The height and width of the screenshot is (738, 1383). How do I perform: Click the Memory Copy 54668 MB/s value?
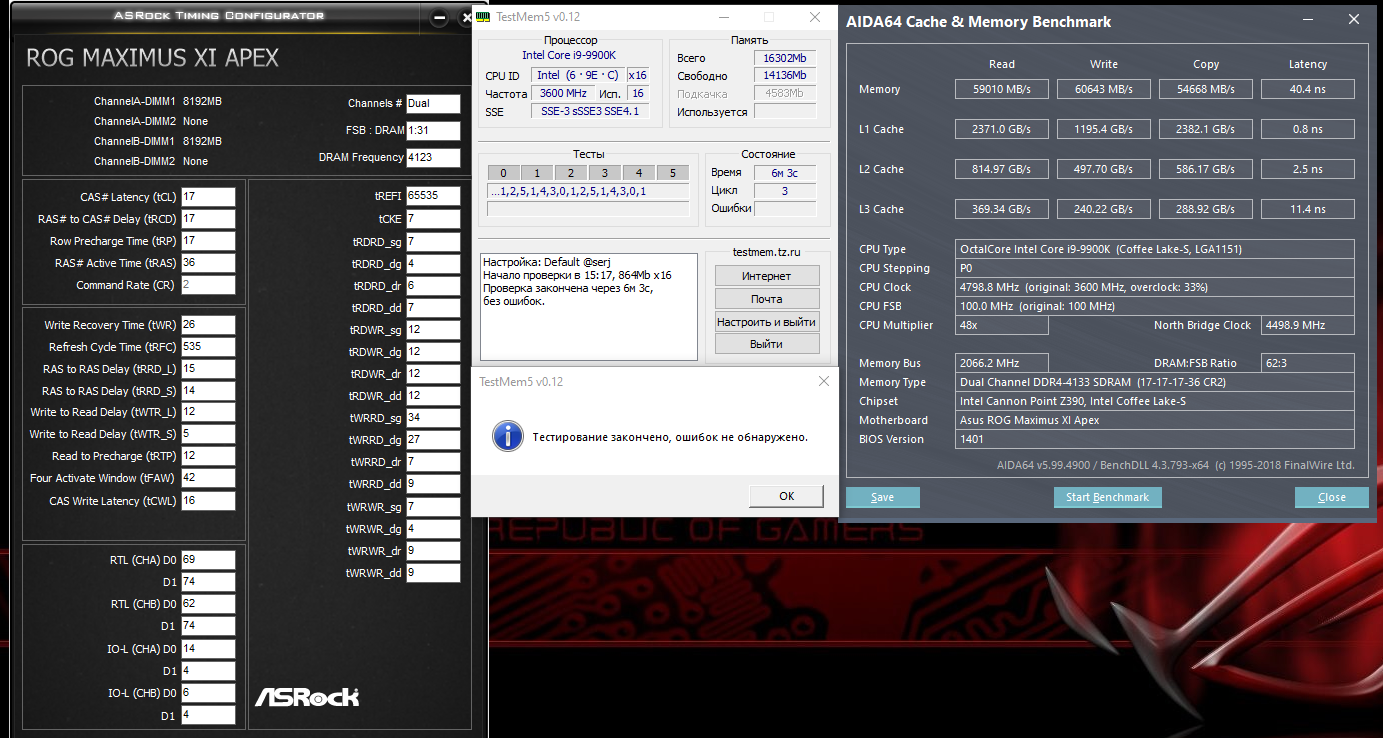1205,89
